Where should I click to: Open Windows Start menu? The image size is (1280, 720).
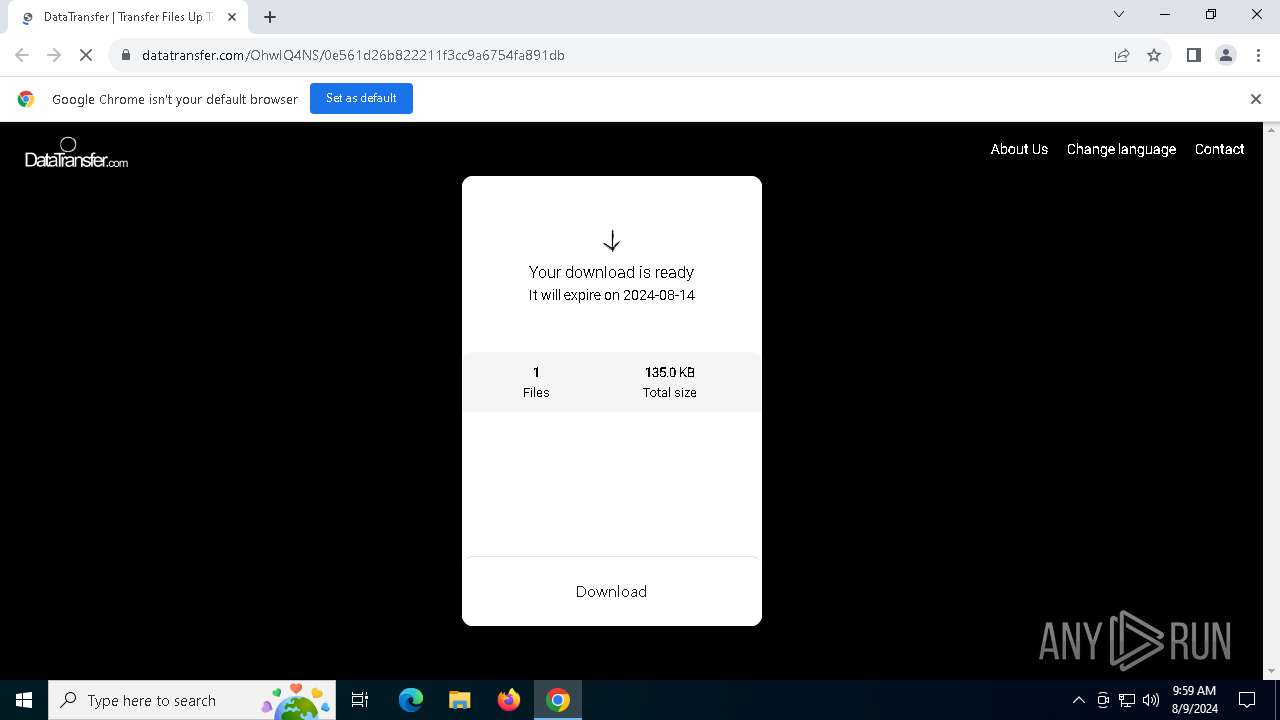click(24, 700)
